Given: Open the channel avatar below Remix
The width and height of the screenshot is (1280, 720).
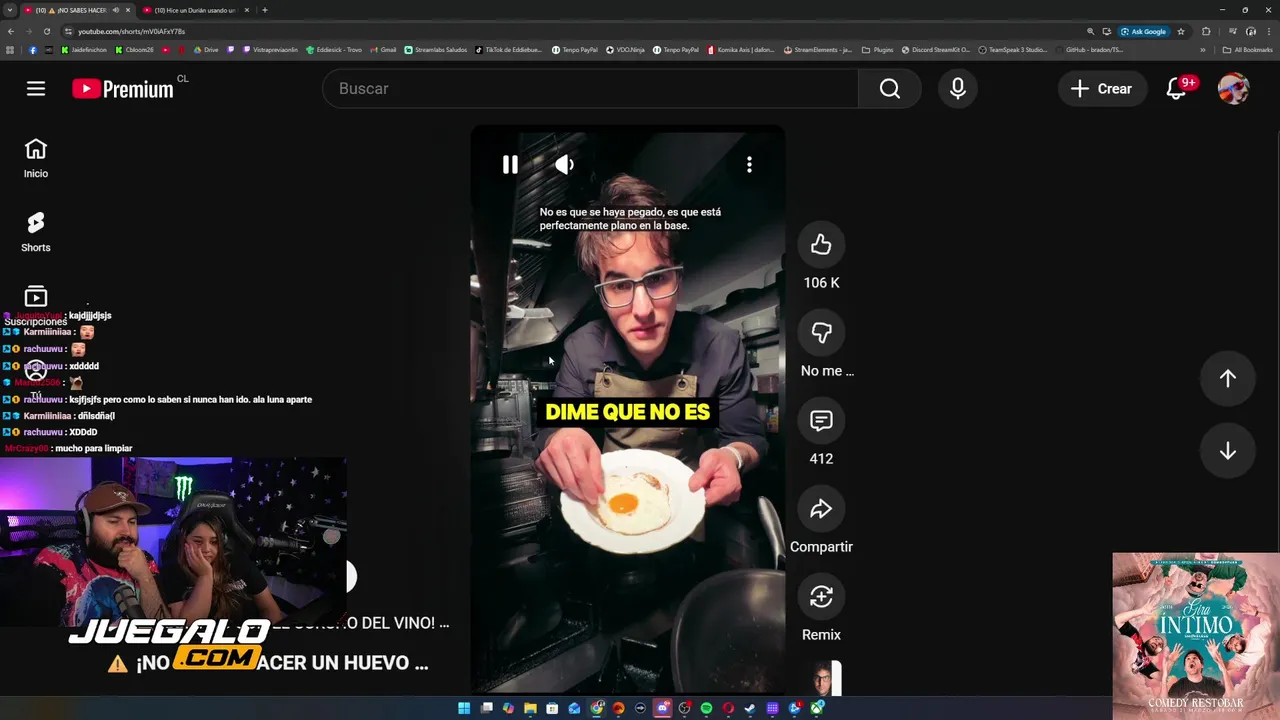Looking at the screenshot, I should pyautogui.click(x=821, y=678).
